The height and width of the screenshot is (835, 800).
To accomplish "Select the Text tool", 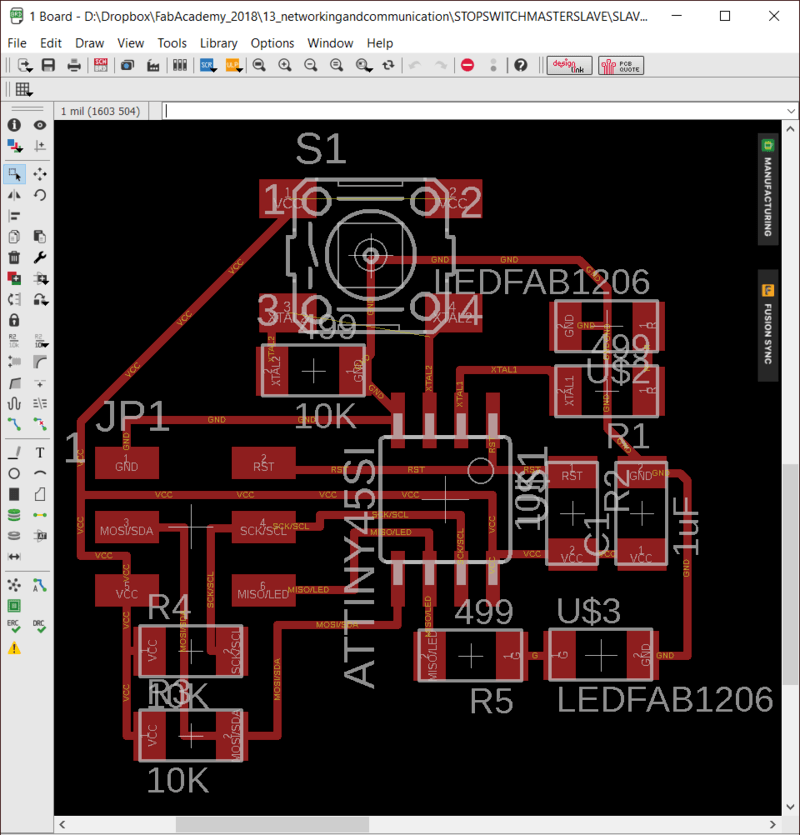I will [40, 453].
